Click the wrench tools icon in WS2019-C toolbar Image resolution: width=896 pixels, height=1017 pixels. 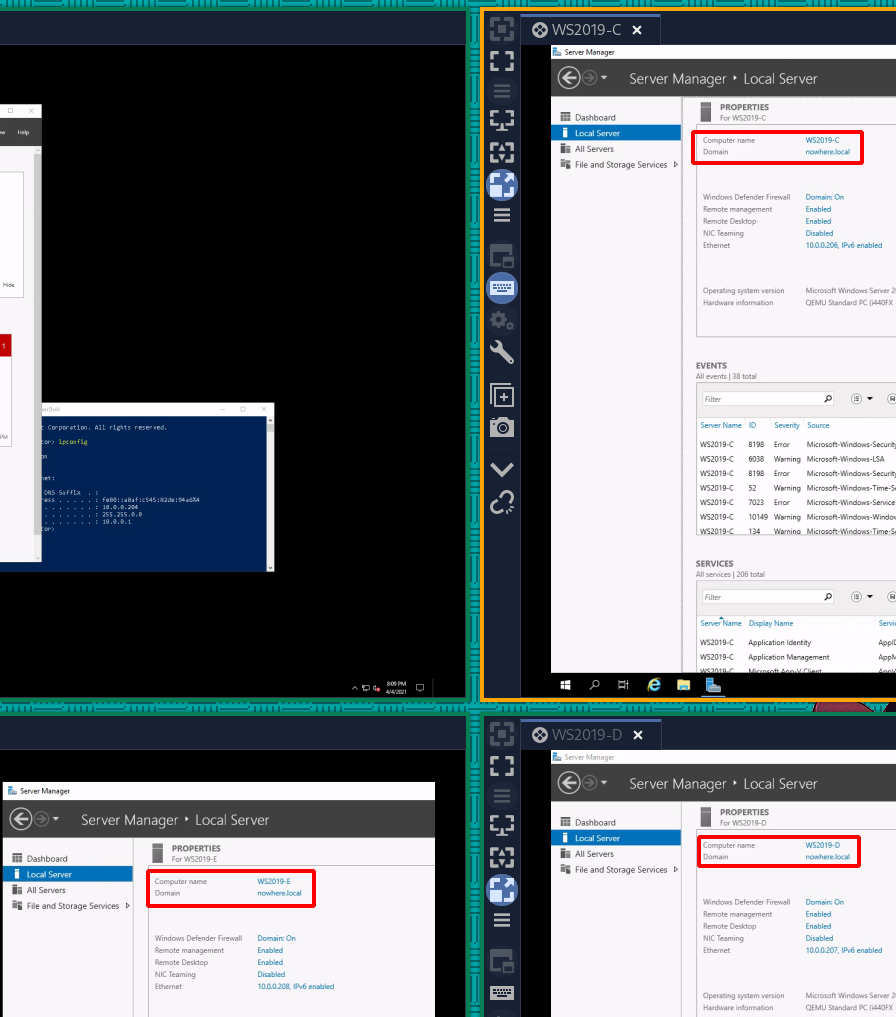(x=502, y=352)
